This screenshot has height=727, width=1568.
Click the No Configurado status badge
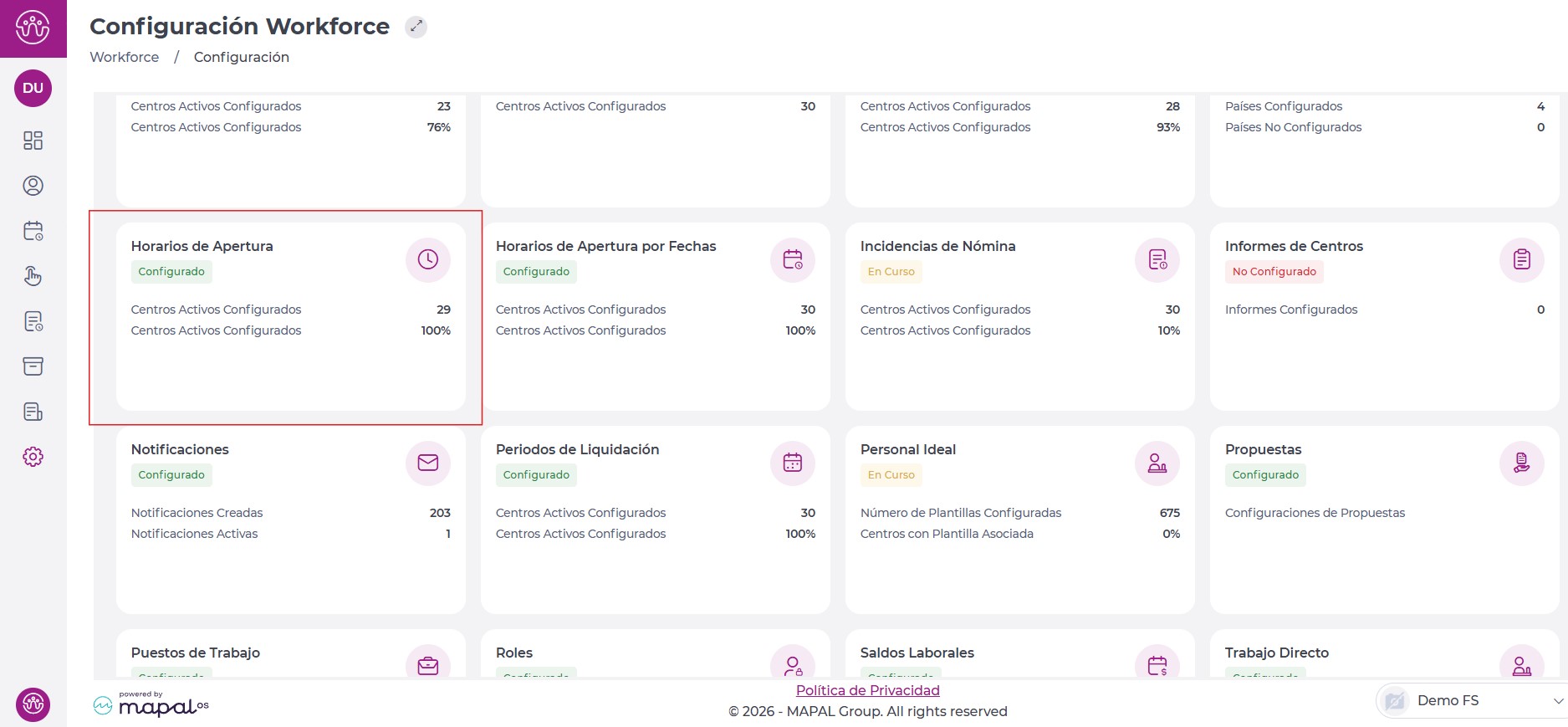pyautogui.click(x=1274, y=272)
